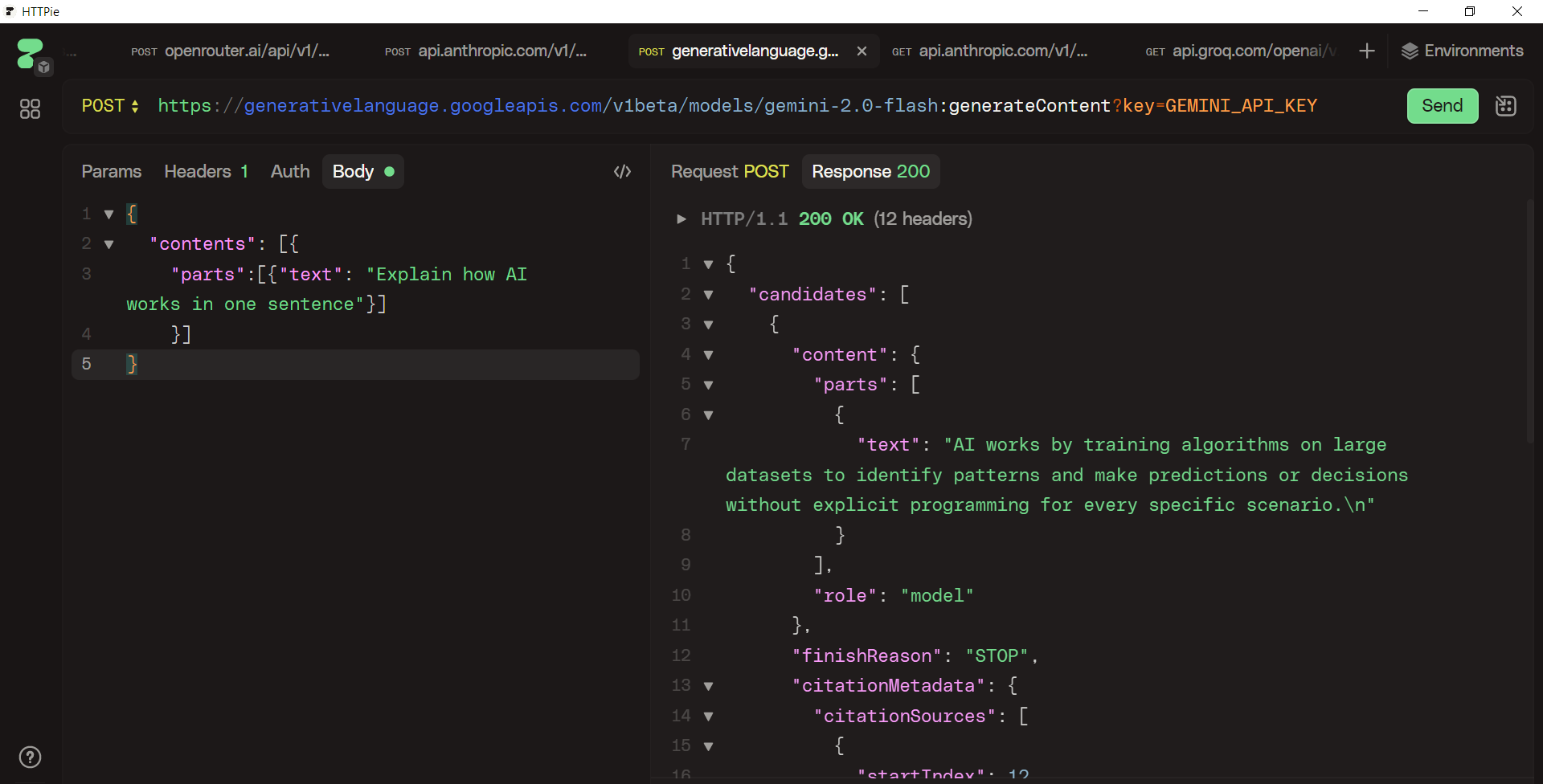
Task: Send the request with Send button
Action: 1442,106
